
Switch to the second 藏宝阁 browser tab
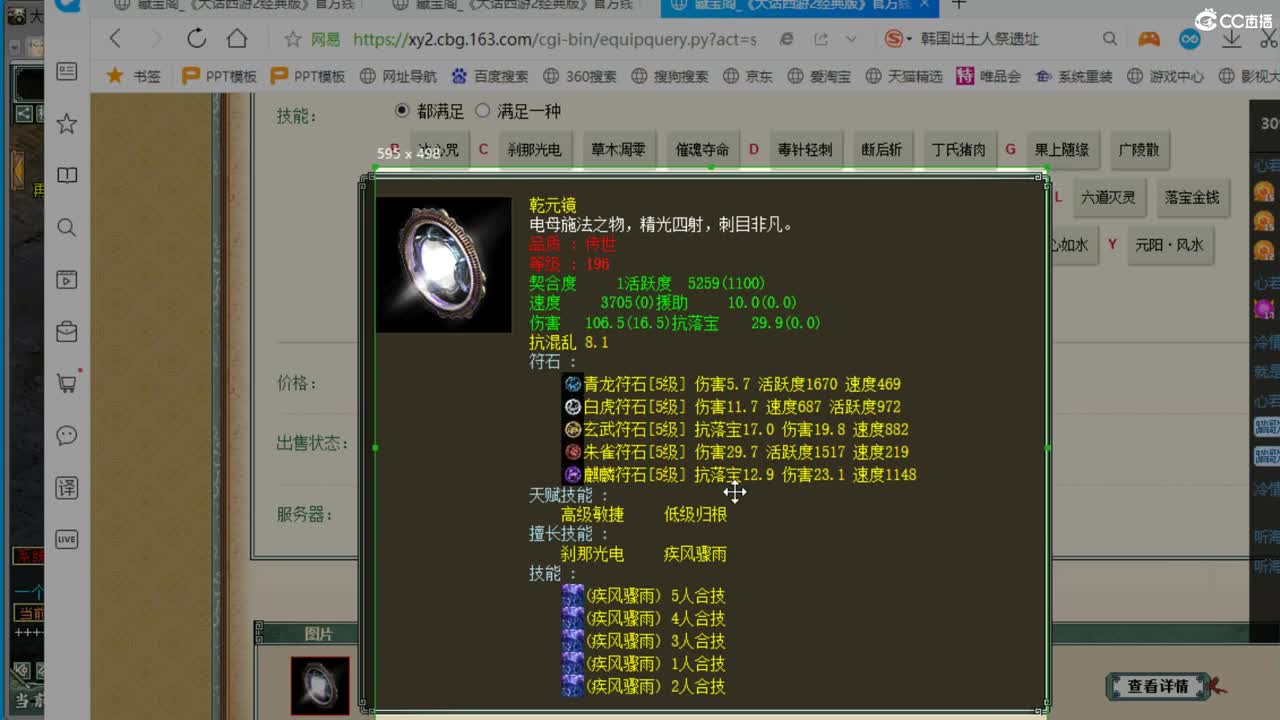512,6
